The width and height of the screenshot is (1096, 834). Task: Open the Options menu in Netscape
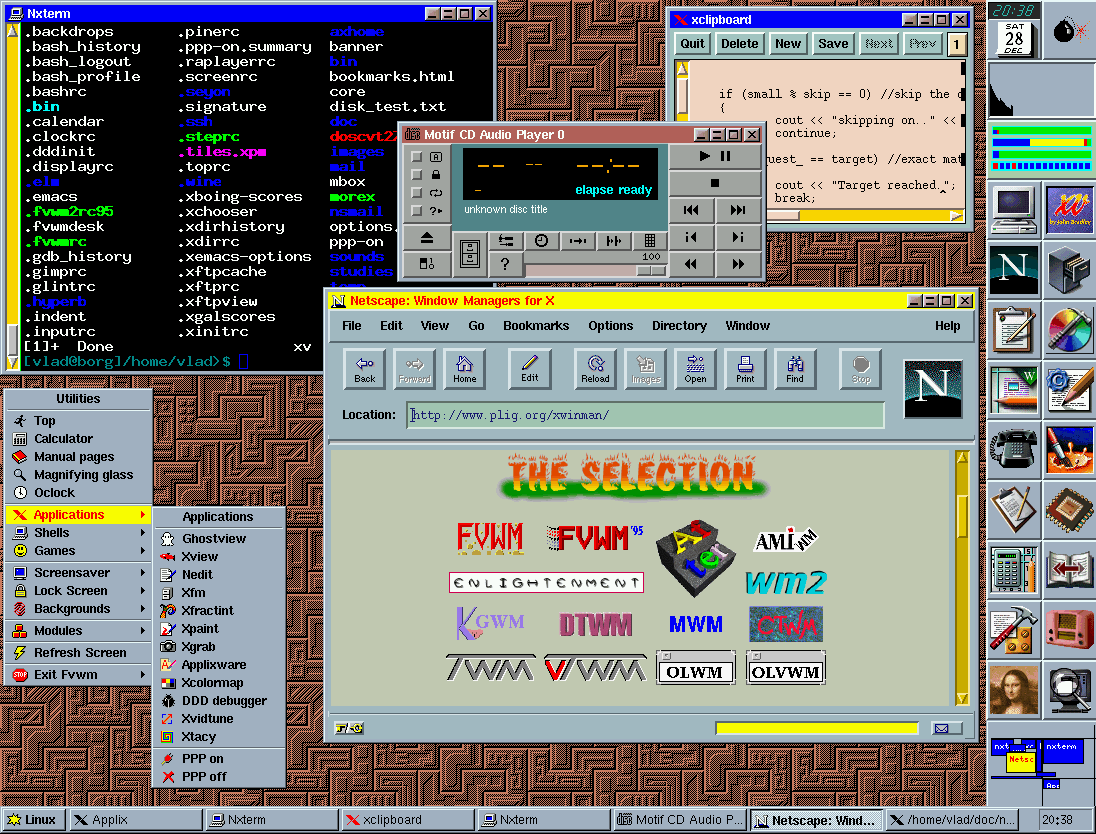(610, 326)
